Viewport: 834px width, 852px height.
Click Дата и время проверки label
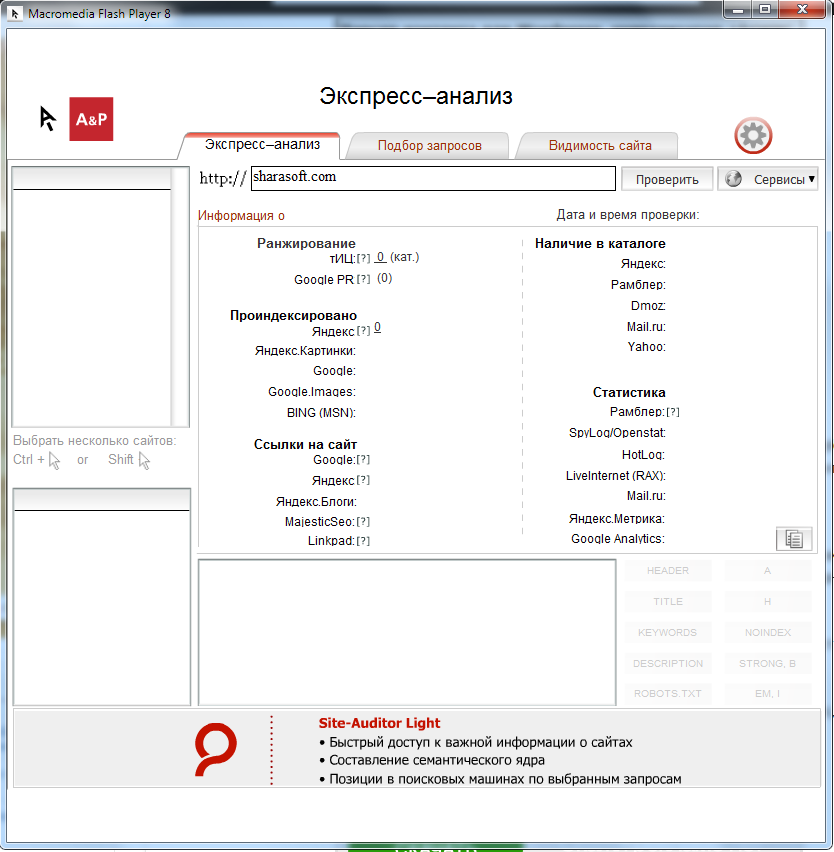click(628, 215)
